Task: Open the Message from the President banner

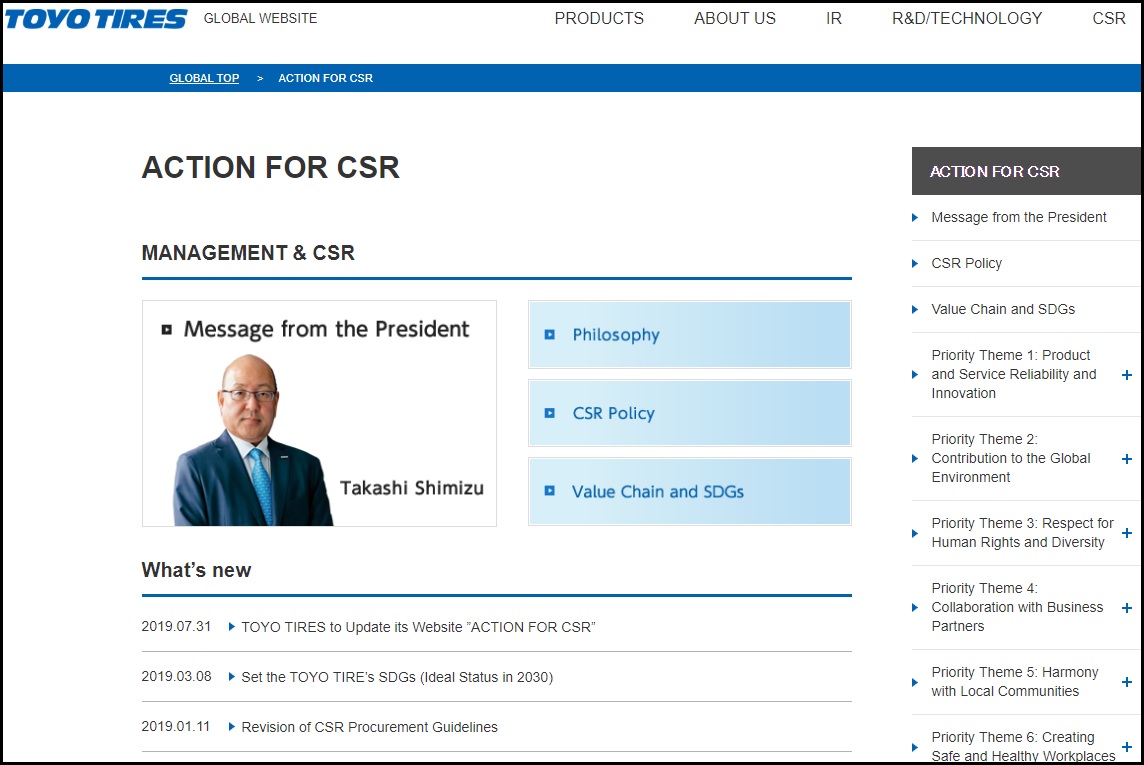Action: point(320,413)
